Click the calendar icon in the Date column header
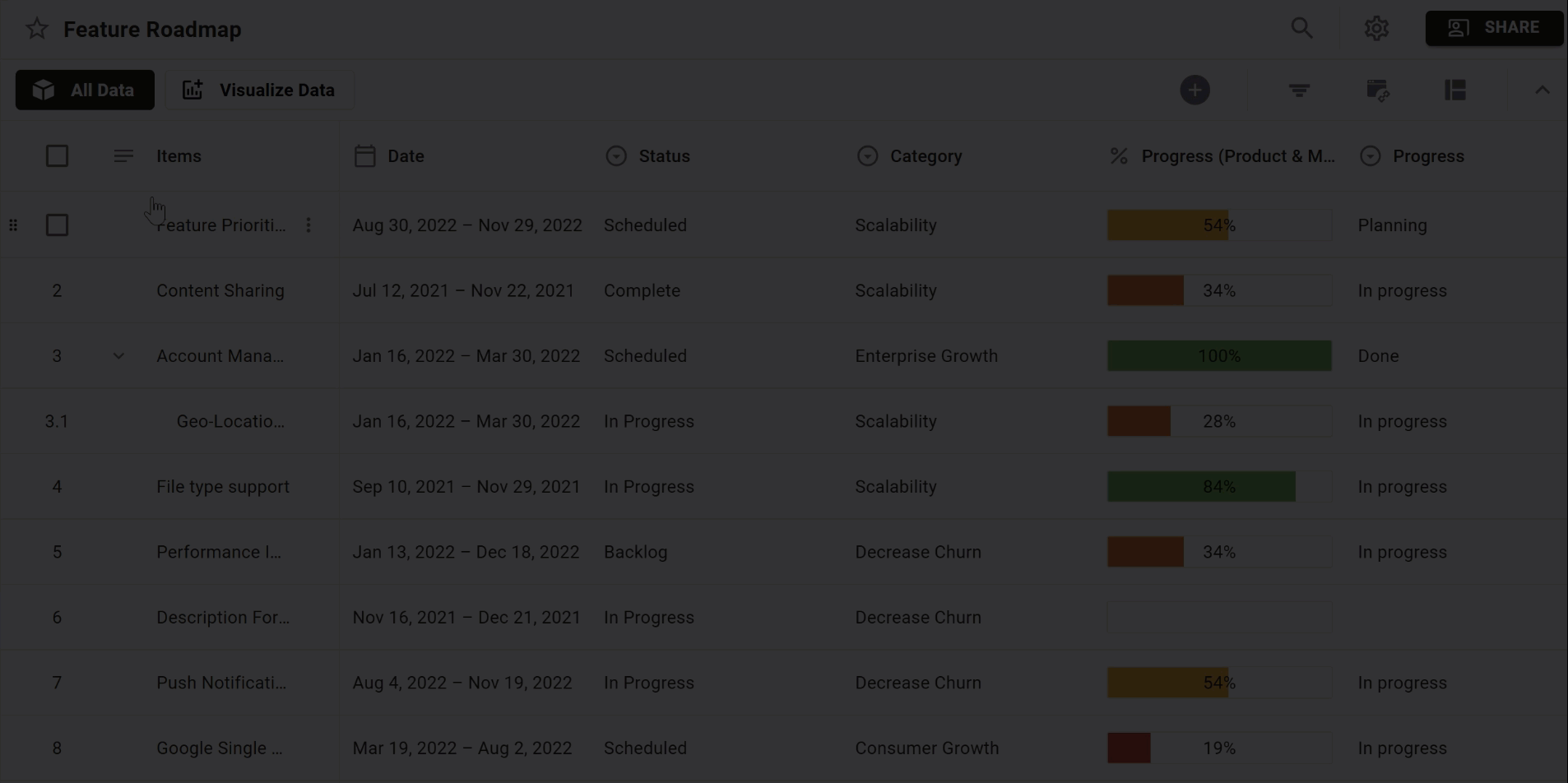The width and height of the screenshot is (1568, 783). click(x=365, y=155)
